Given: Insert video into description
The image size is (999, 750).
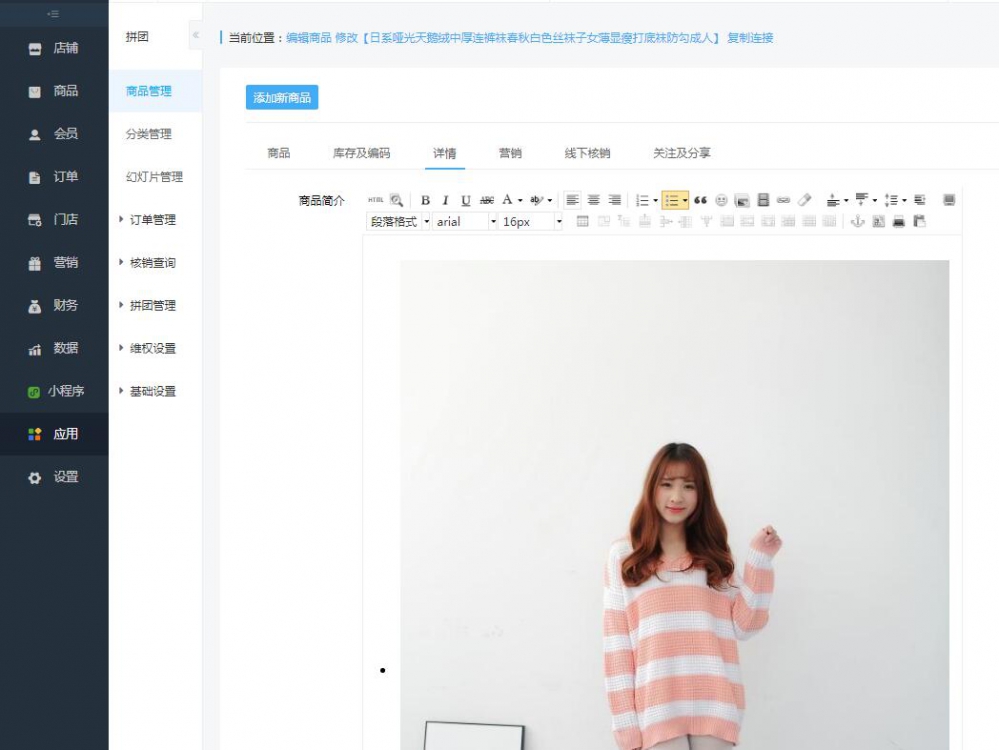Looking at the screenshot, I should pos(763,200).
